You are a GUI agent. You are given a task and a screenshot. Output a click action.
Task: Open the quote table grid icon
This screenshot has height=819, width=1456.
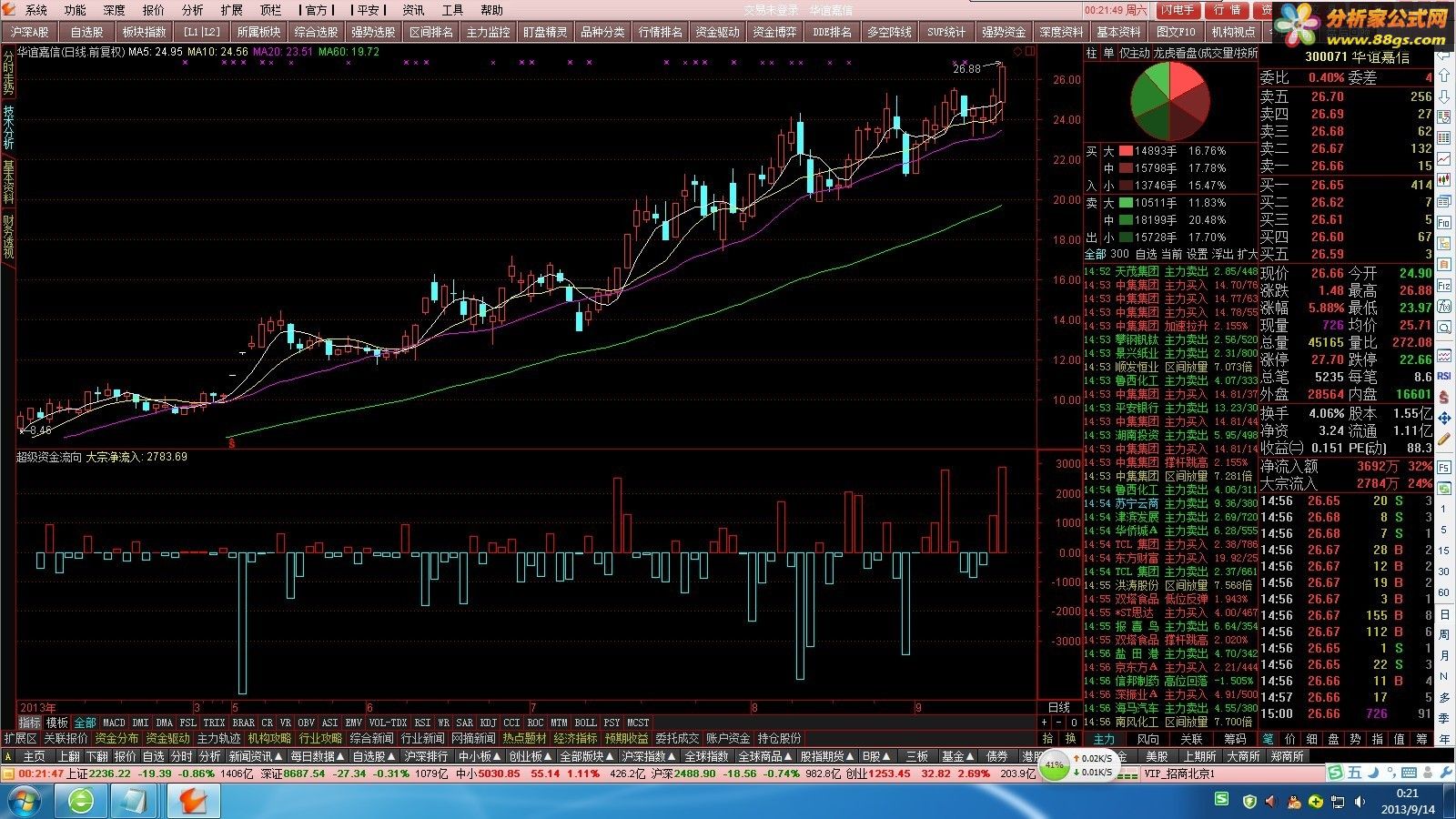[1444, 137]
